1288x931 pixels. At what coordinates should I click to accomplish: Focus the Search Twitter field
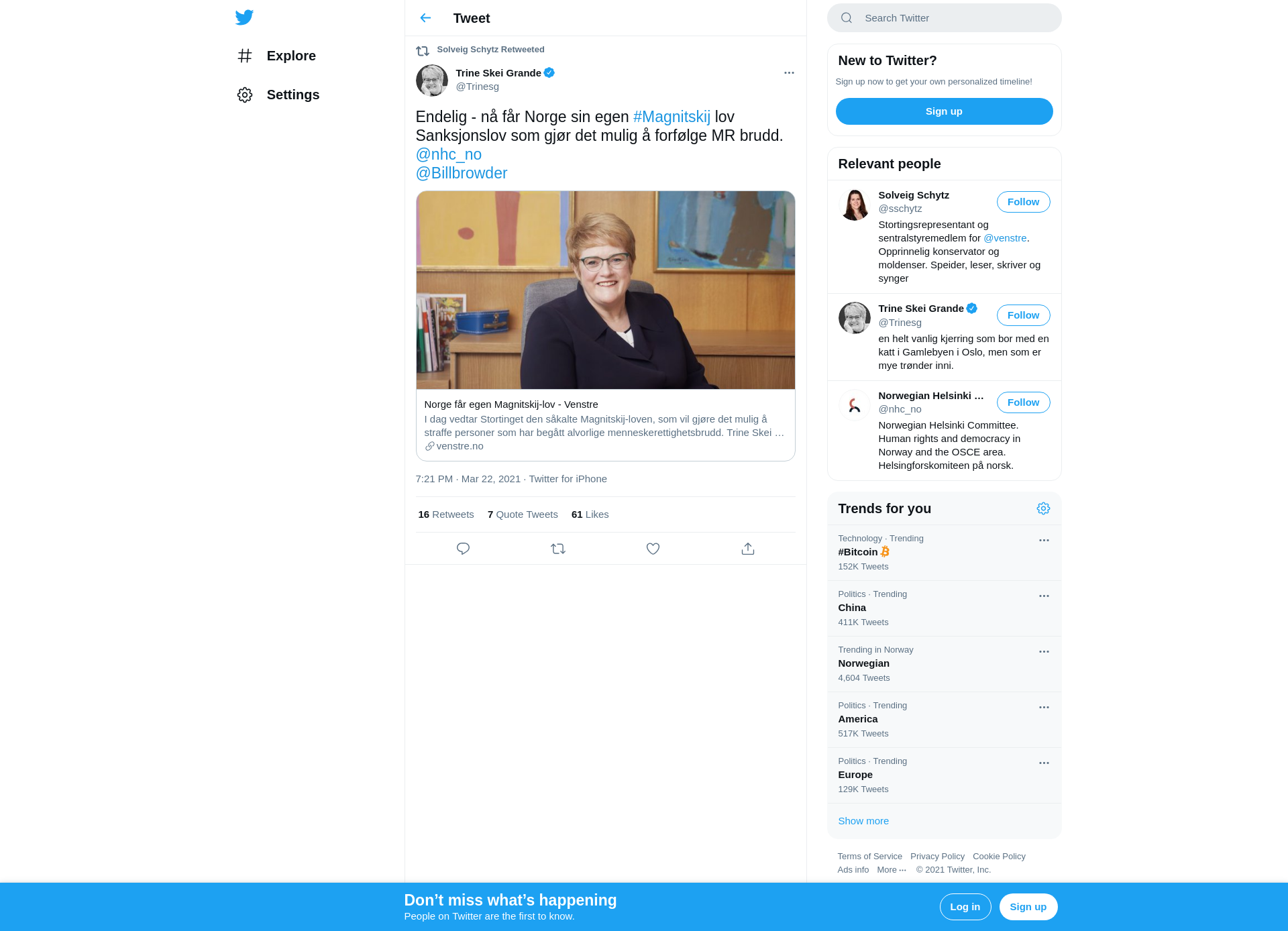[x=944, y=18]
